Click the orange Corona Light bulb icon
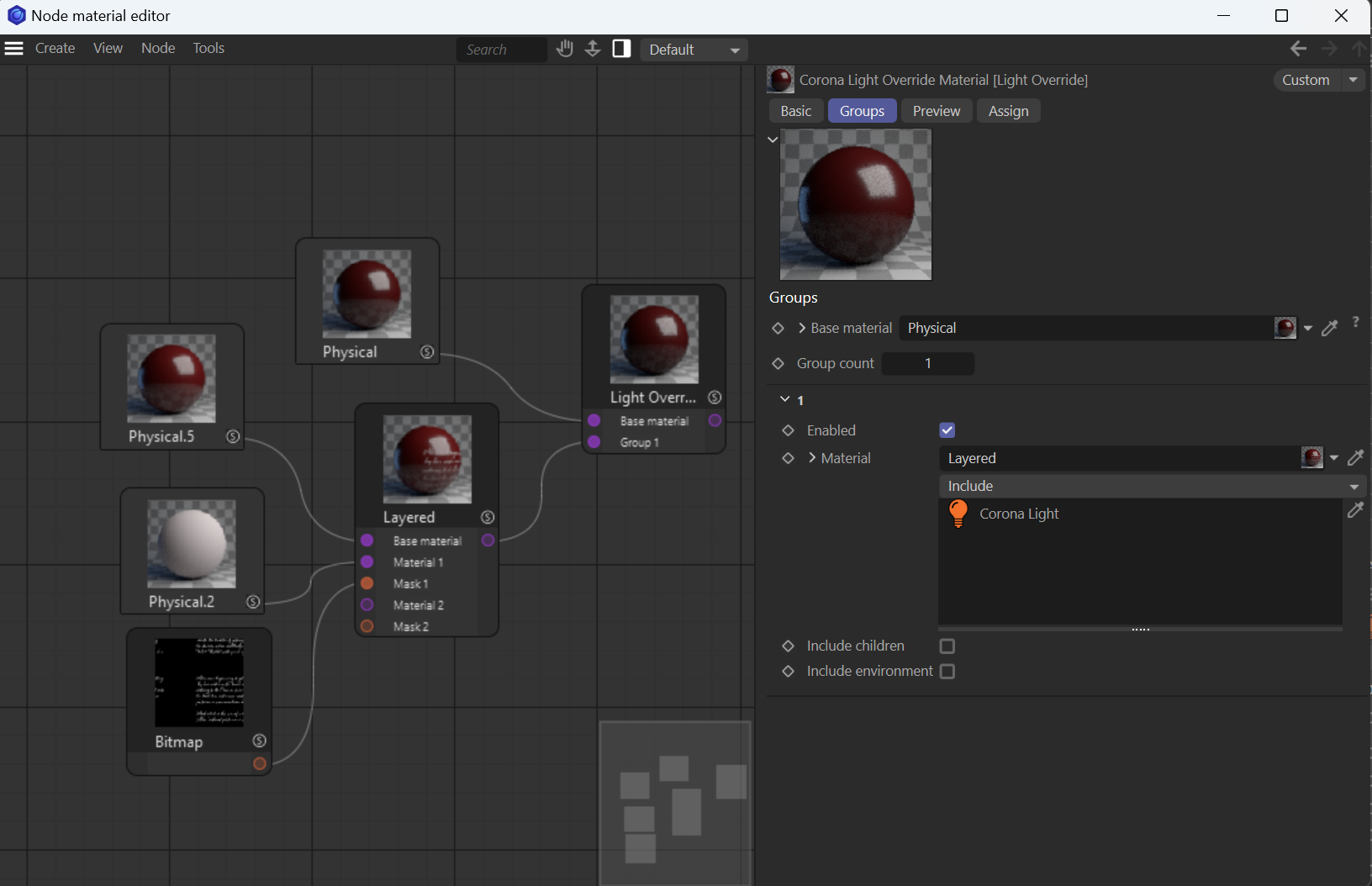Screen dimensions: 1372x886 [958, 513]
